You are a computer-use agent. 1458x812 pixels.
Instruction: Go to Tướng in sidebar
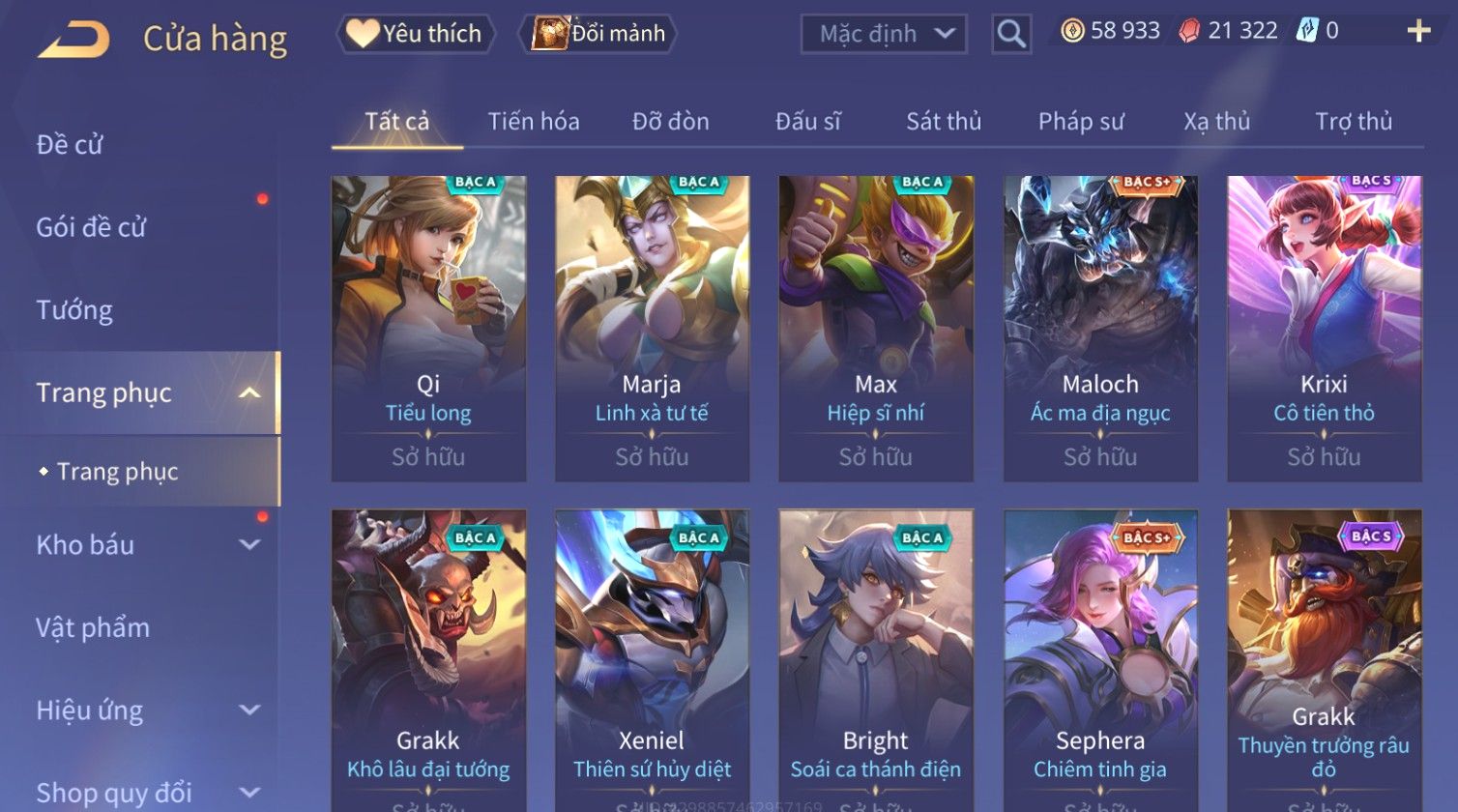[x=74, y=310]
